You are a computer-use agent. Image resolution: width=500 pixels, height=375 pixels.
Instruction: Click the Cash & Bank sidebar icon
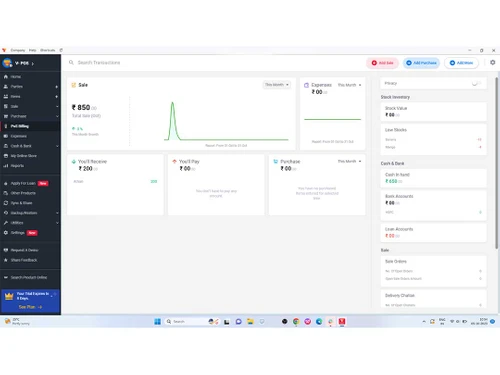coord(6,146)
